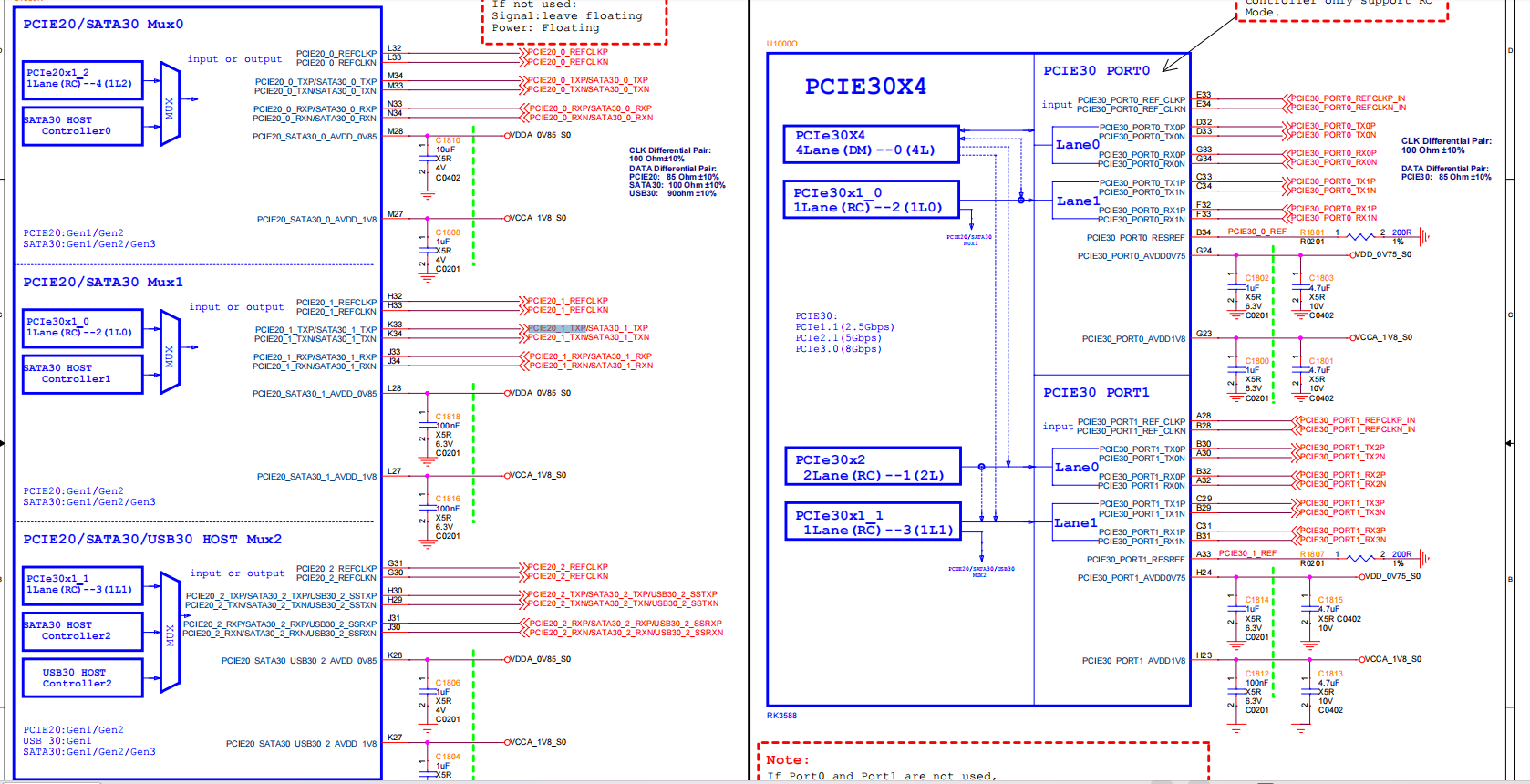Image resolution: width=1530 pixels, height=784 pixels.
Task: Click the PCIe30x1_0 block inside the PCIE30X4 component
Action: pyautogui.click(x=872, y=201)
